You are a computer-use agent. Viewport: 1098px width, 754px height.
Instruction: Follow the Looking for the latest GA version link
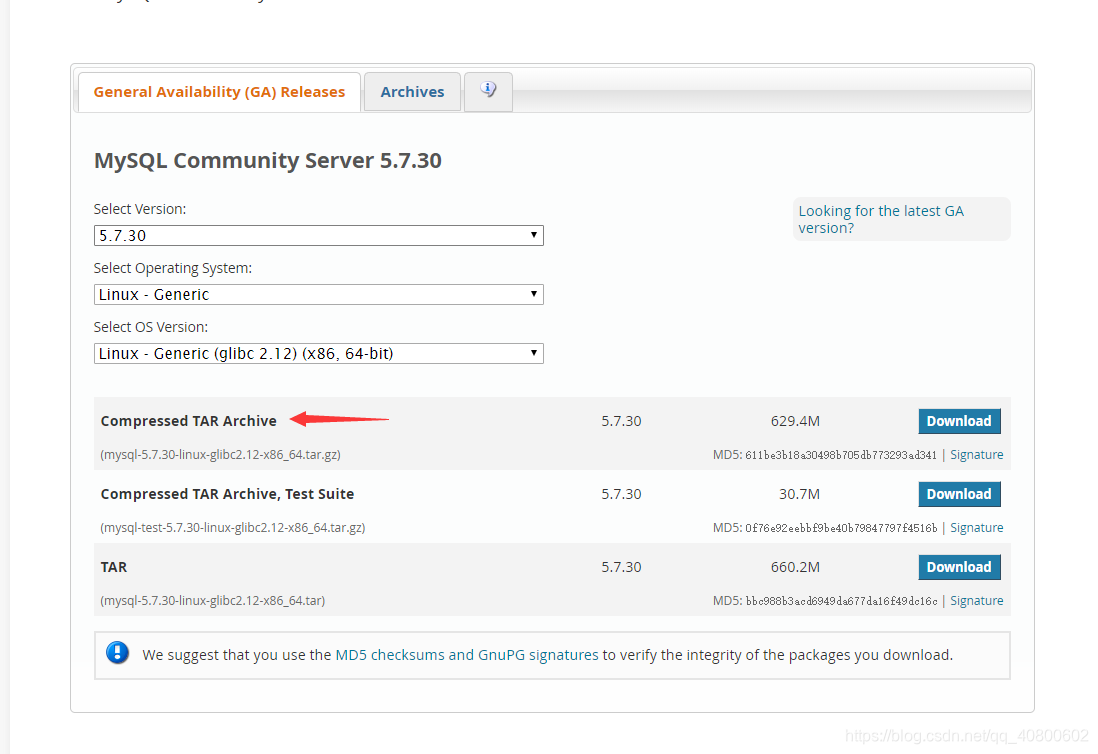[x=881, y=219]
